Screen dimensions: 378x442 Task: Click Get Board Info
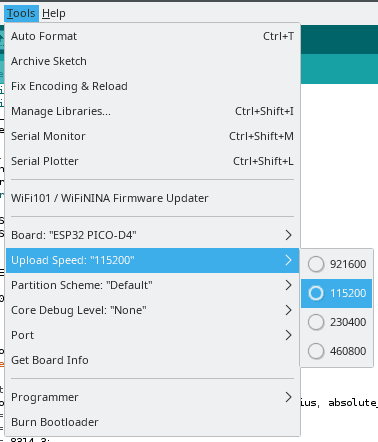point(152,360)
